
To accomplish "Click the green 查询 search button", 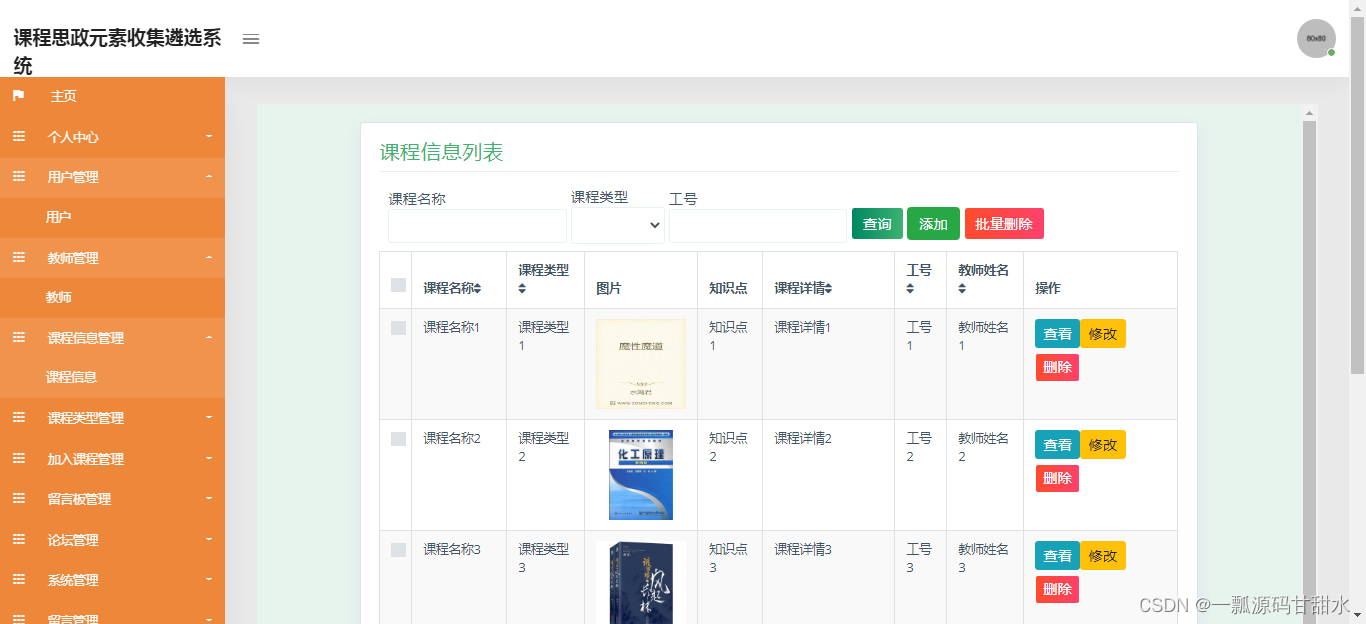I will [x=876, y=224].
